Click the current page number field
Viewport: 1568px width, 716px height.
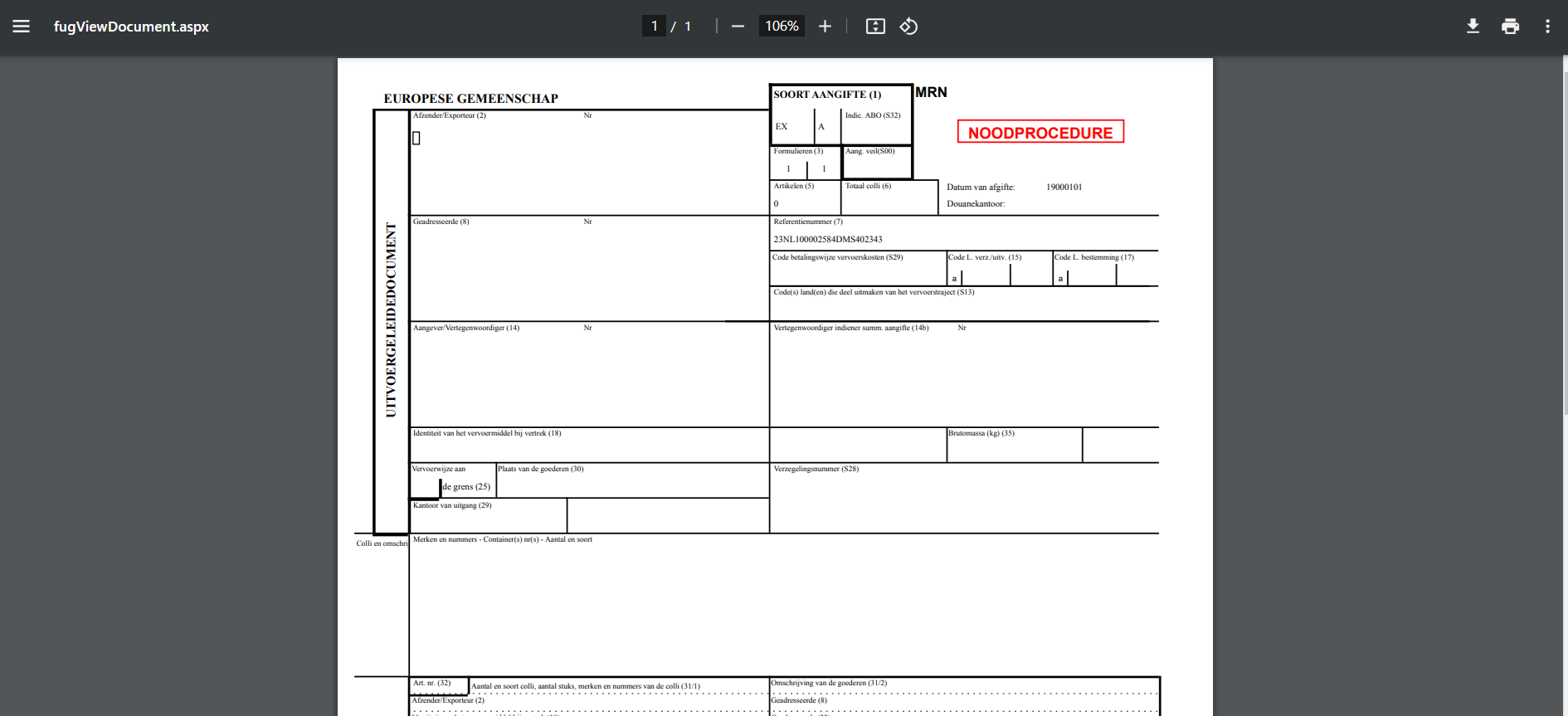(x=654, y=27)
